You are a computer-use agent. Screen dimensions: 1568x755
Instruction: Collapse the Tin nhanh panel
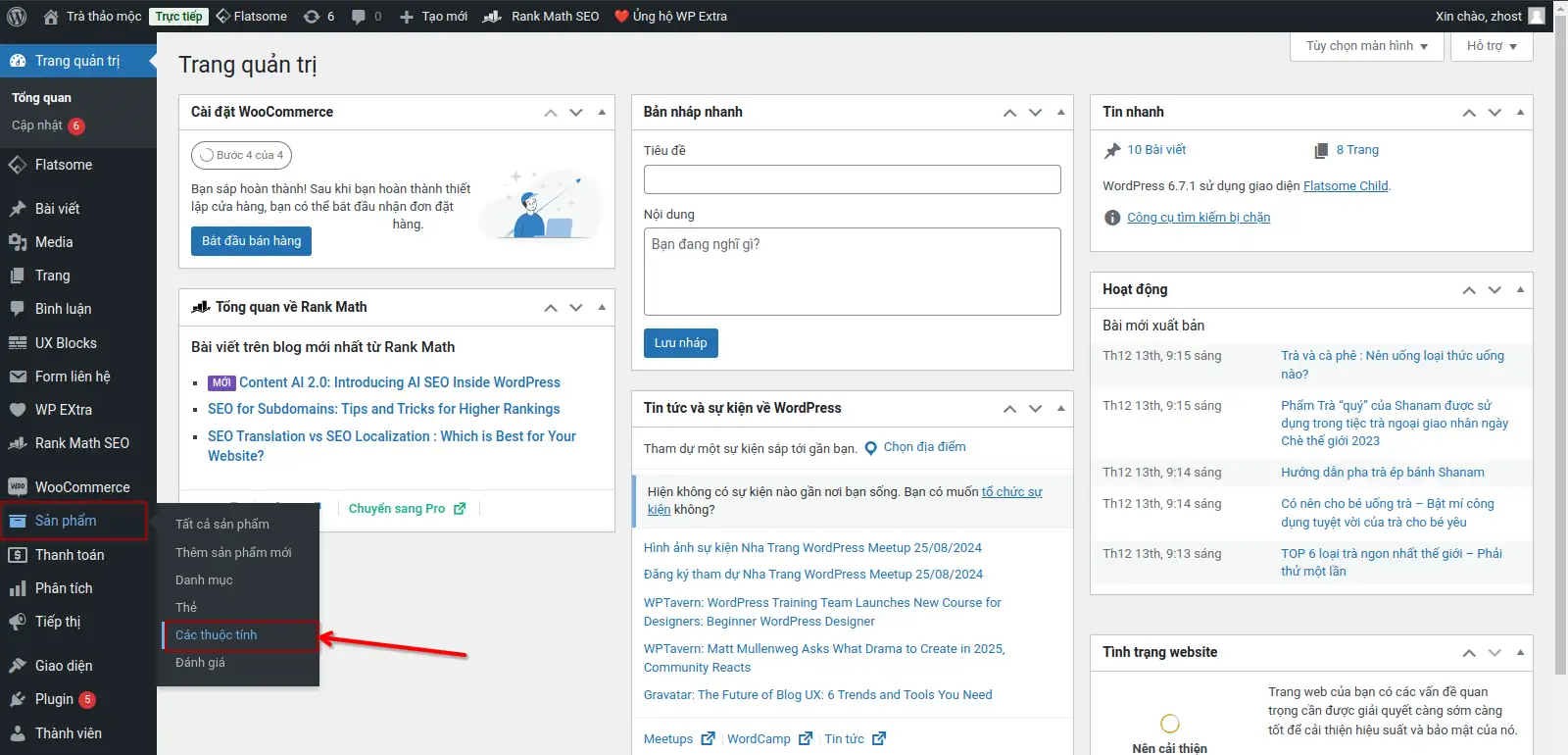click(x=1520, y=113)
